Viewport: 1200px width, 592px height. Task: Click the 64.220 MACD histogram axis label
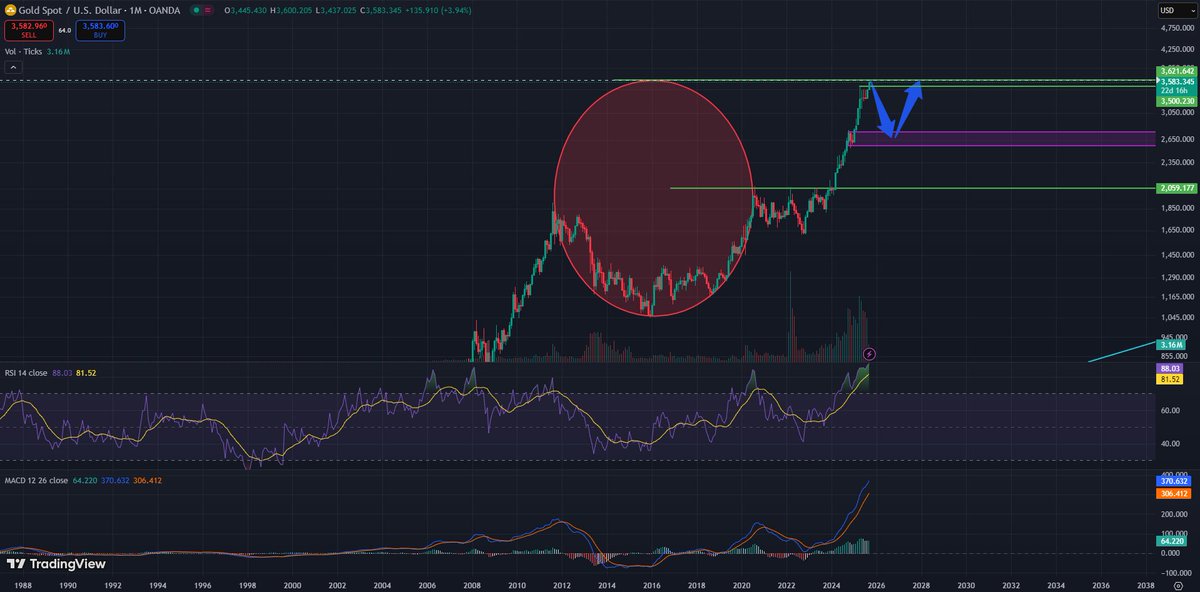(1170, 542)
